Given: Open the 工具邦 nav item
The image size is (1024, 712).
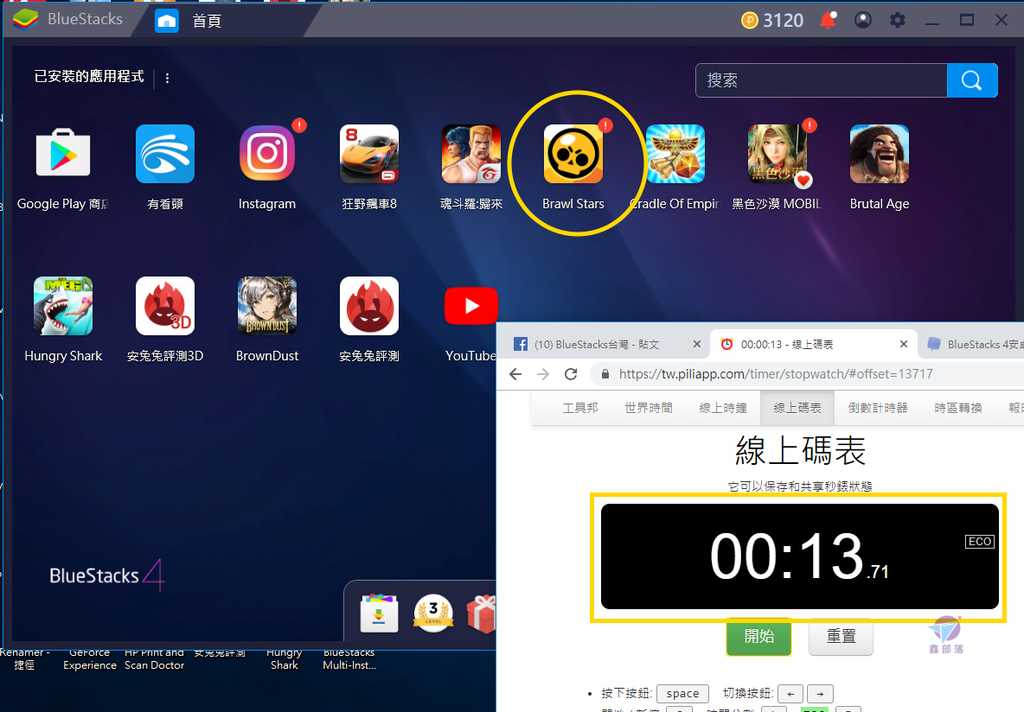Looking at the screenshot, I should pyautogui.click(x=580, y=408).
